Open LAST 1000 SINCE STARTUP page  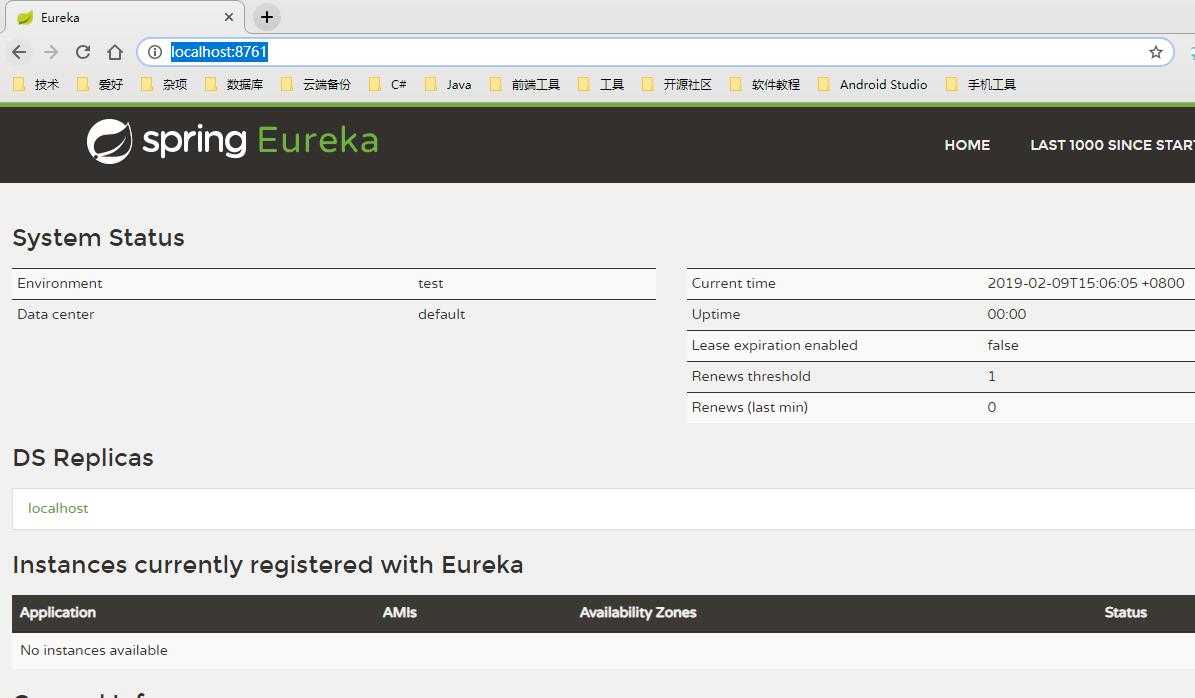1112,145
